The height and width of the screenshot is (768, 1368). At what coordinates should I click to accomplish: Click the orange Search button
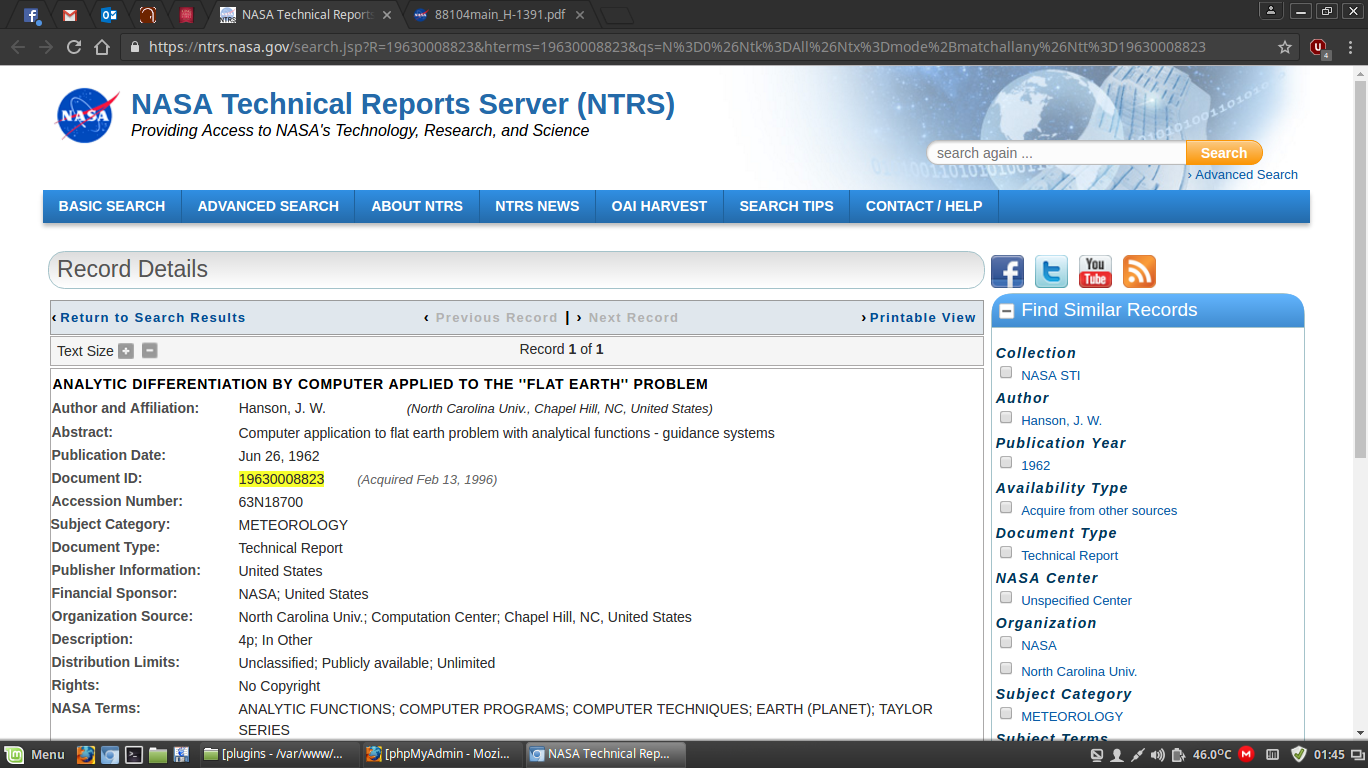[x=1223, y=153]
